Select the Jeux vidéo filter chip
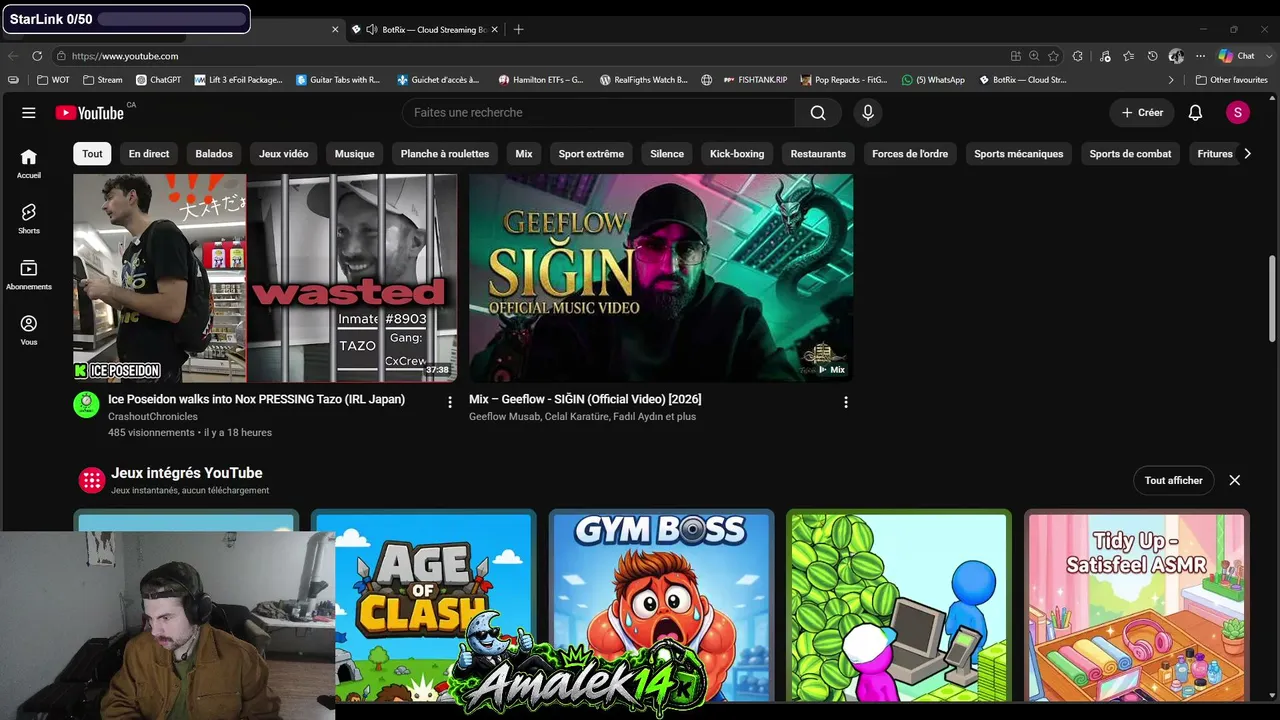This screenshot has width=1280, height=720. tap(284, 154)
